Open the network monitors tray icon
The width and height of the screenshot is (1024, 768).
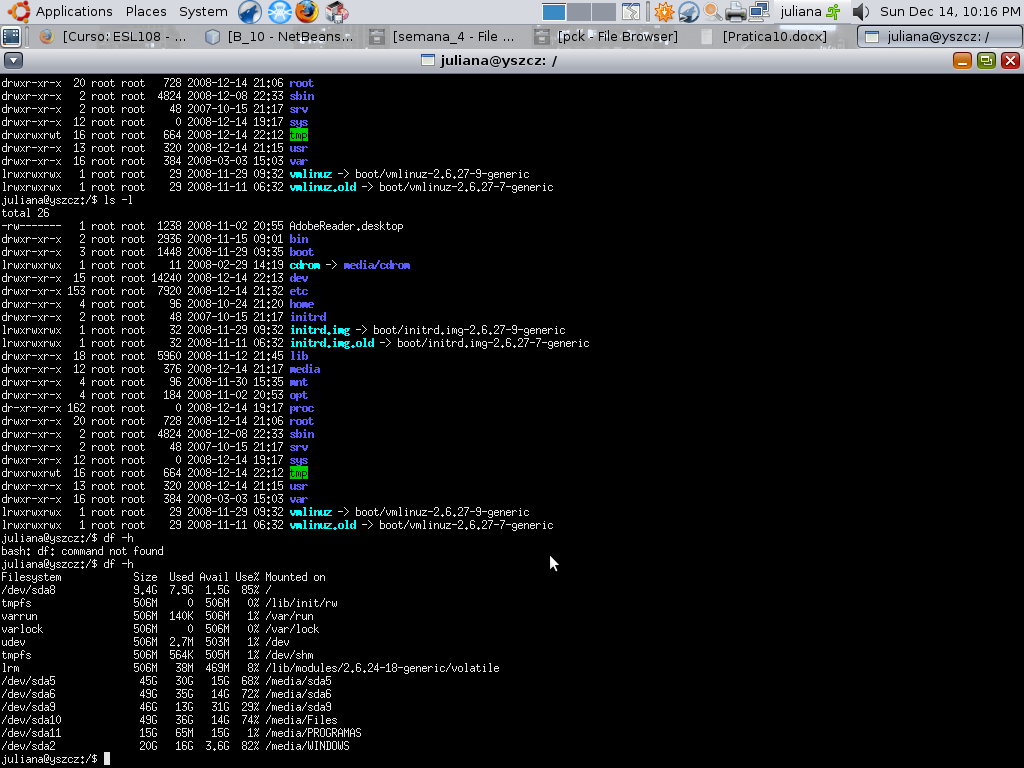(759, 11)
